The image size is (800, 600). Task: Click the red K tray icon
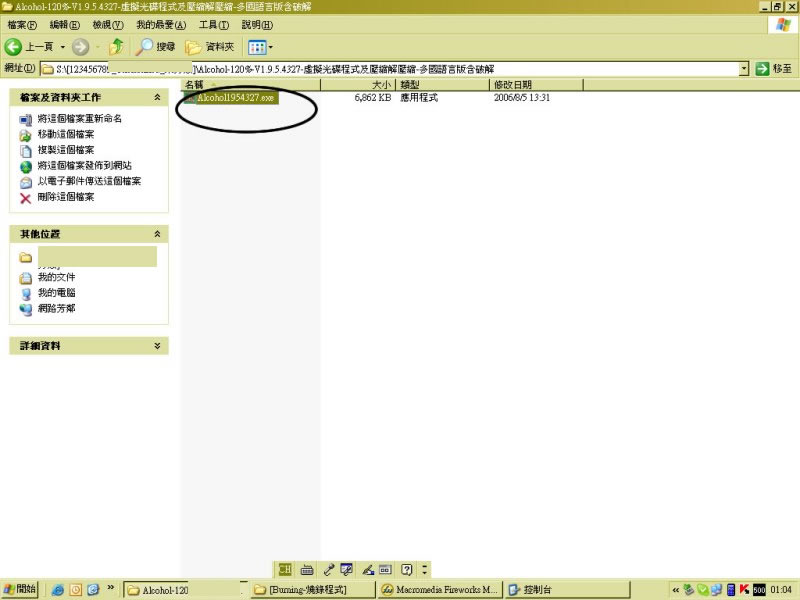click(x=744, y=590)
